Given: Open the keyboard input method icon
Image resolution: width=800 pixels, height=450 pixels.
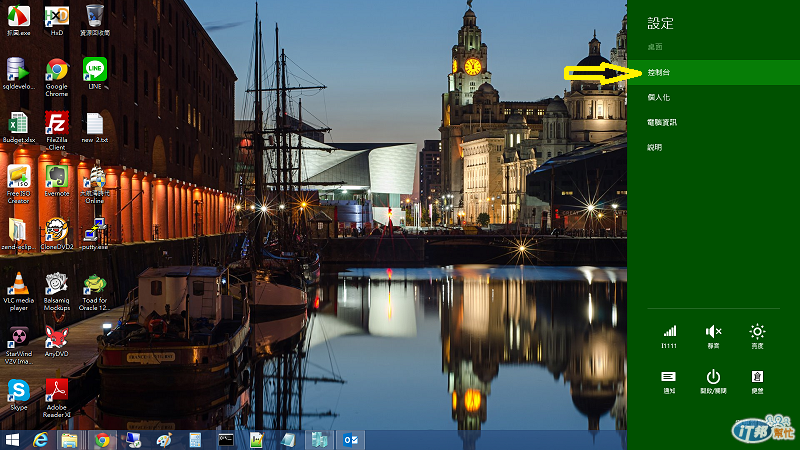Looking at the screenshot, I should click(x=757, y=377).
